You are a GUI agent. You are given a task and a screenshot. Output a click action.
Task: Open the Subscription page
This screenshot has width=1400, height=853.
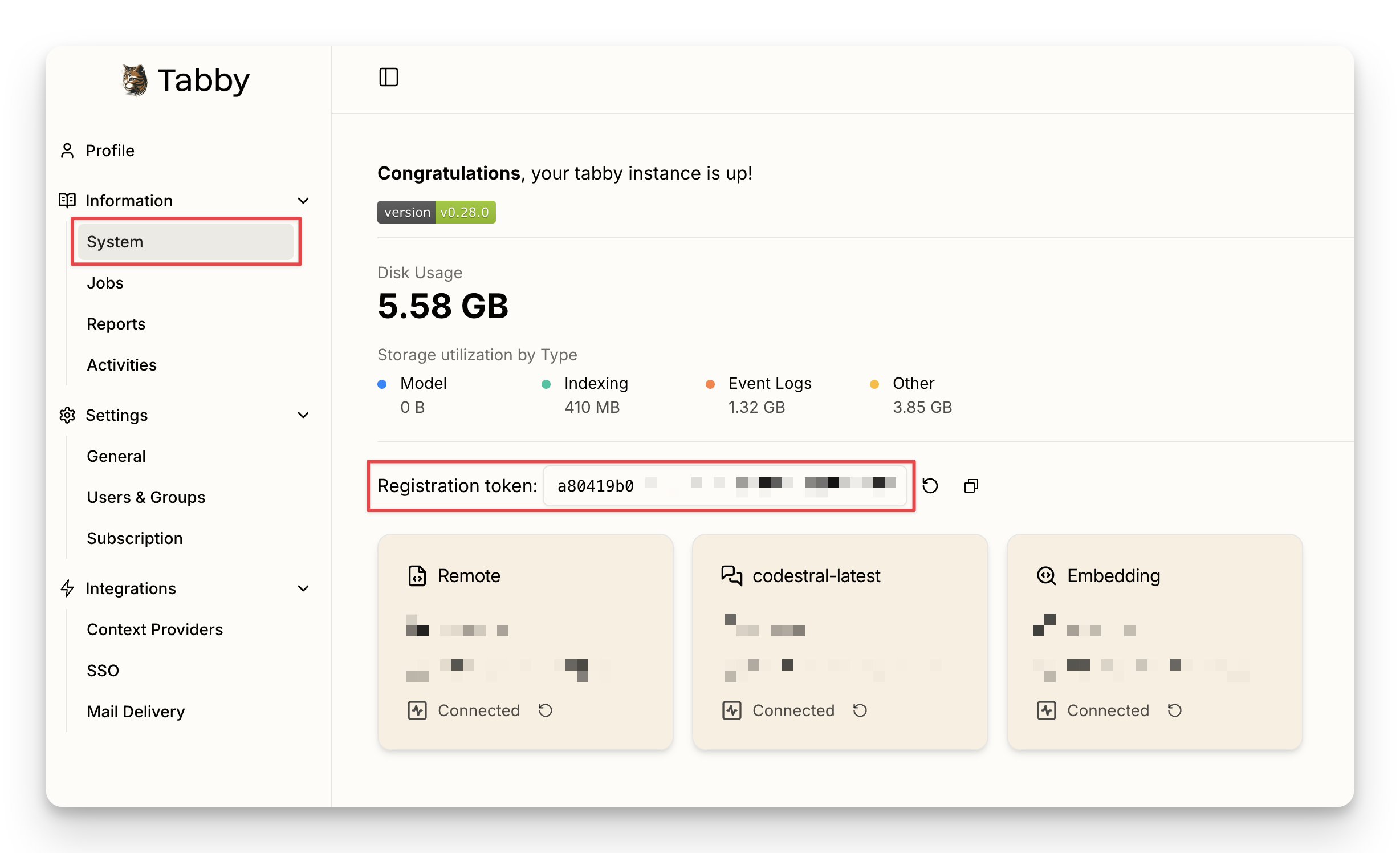click(x=135, y=538)
